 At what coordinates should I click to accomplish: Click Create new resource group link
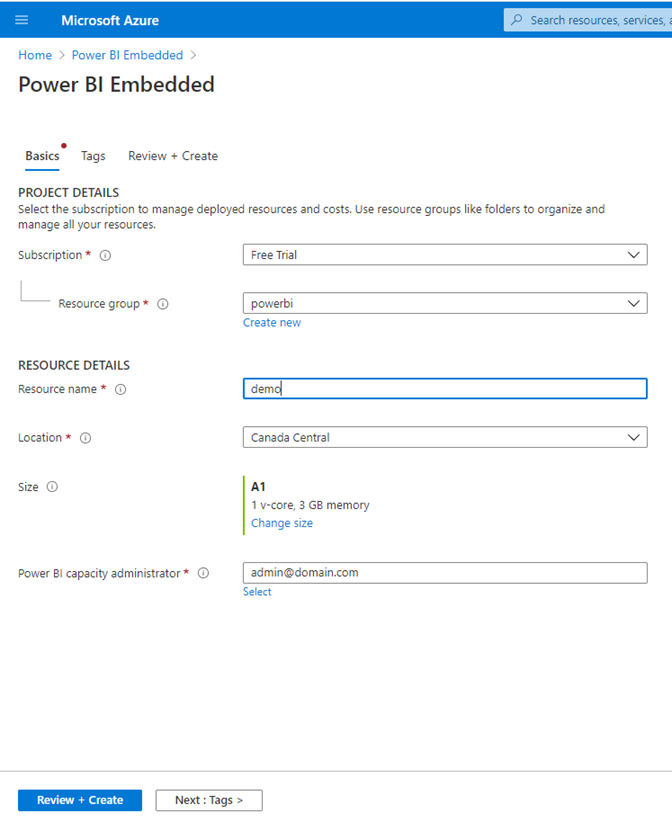click(x=272, y=322)
